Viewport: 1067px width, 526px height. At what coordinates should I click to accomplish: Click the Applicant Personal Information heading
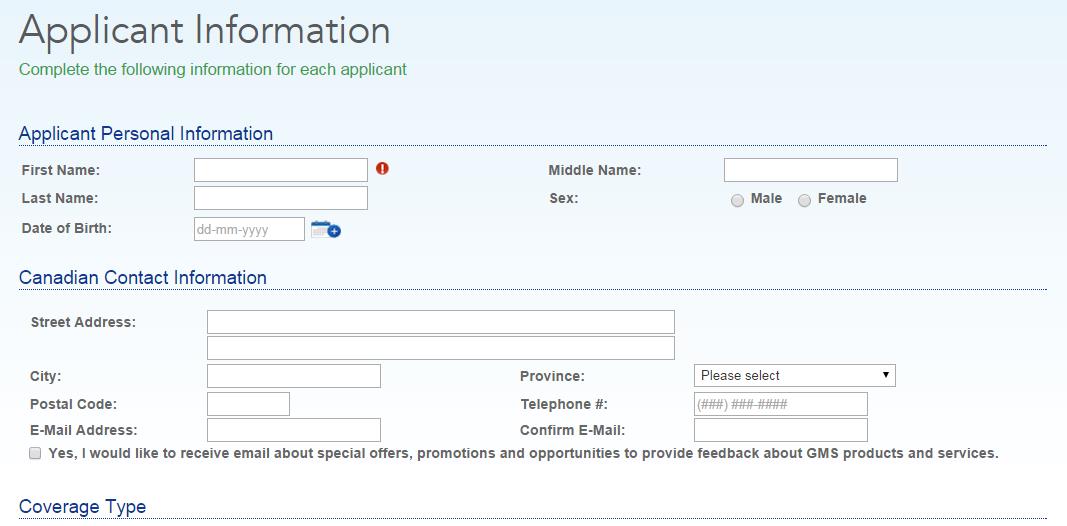(145, 134)
